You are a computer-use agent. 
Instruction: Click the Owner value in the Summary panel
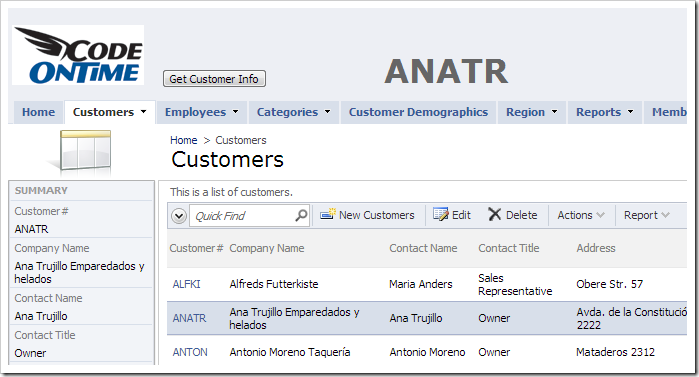(x=30, y=353)
